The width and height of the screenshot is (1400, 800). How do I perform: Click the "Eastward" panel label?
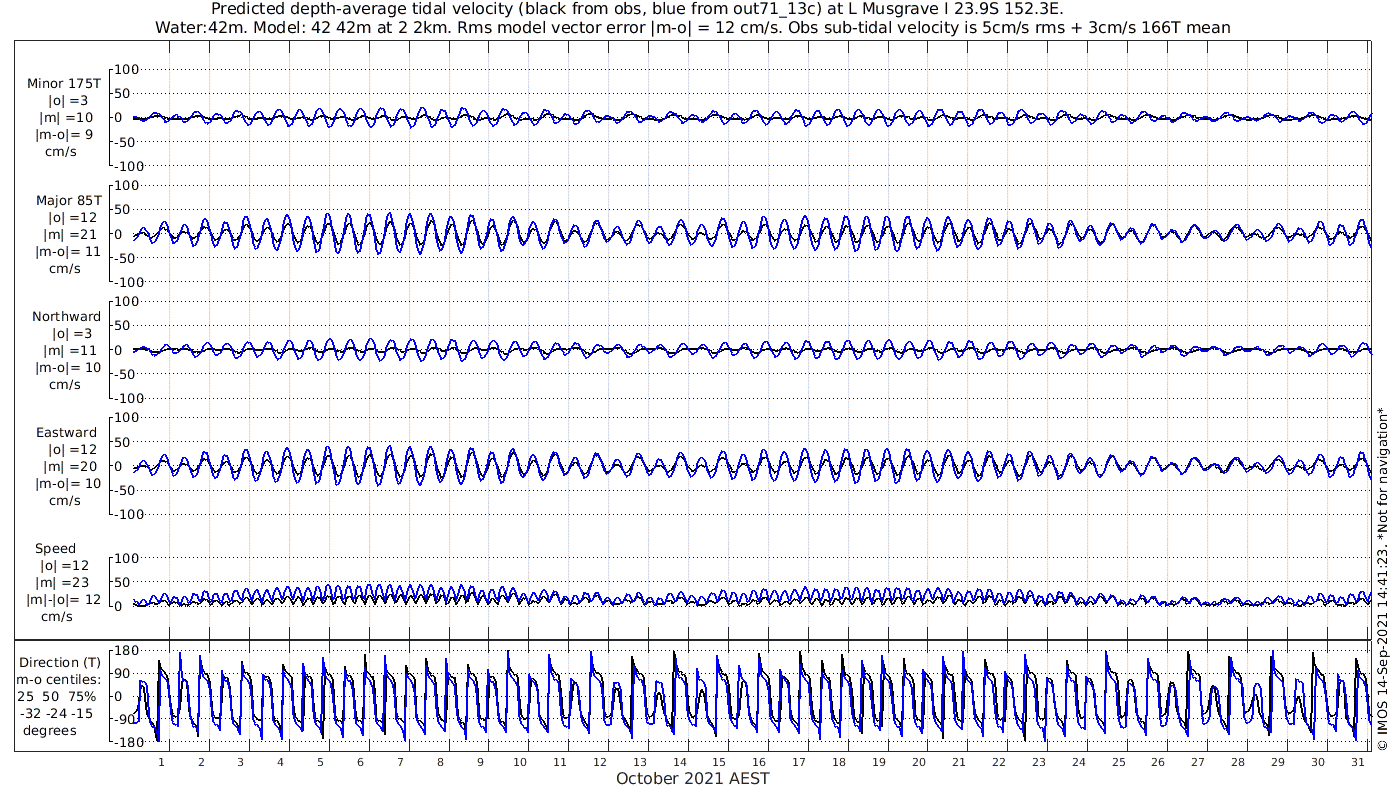coord(66,433)
